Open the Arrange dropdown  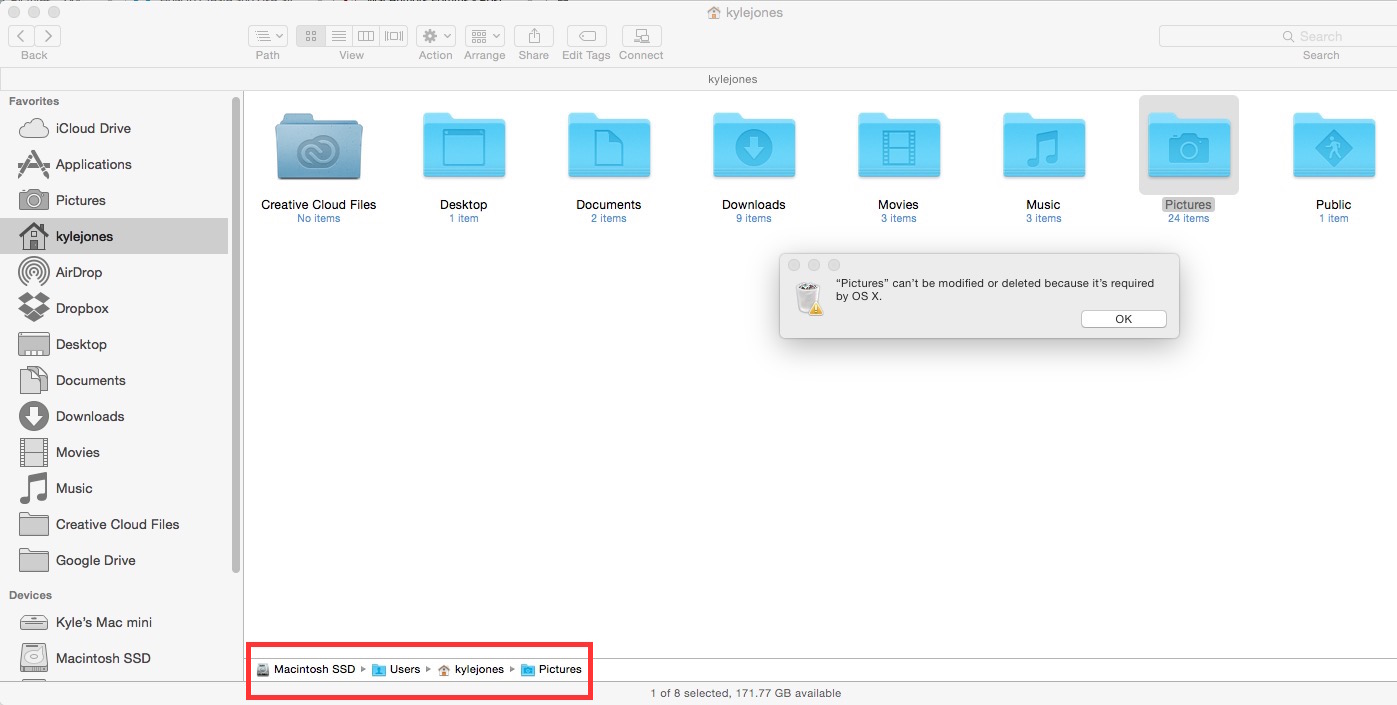pyautogui.click(x=485, y=36)
